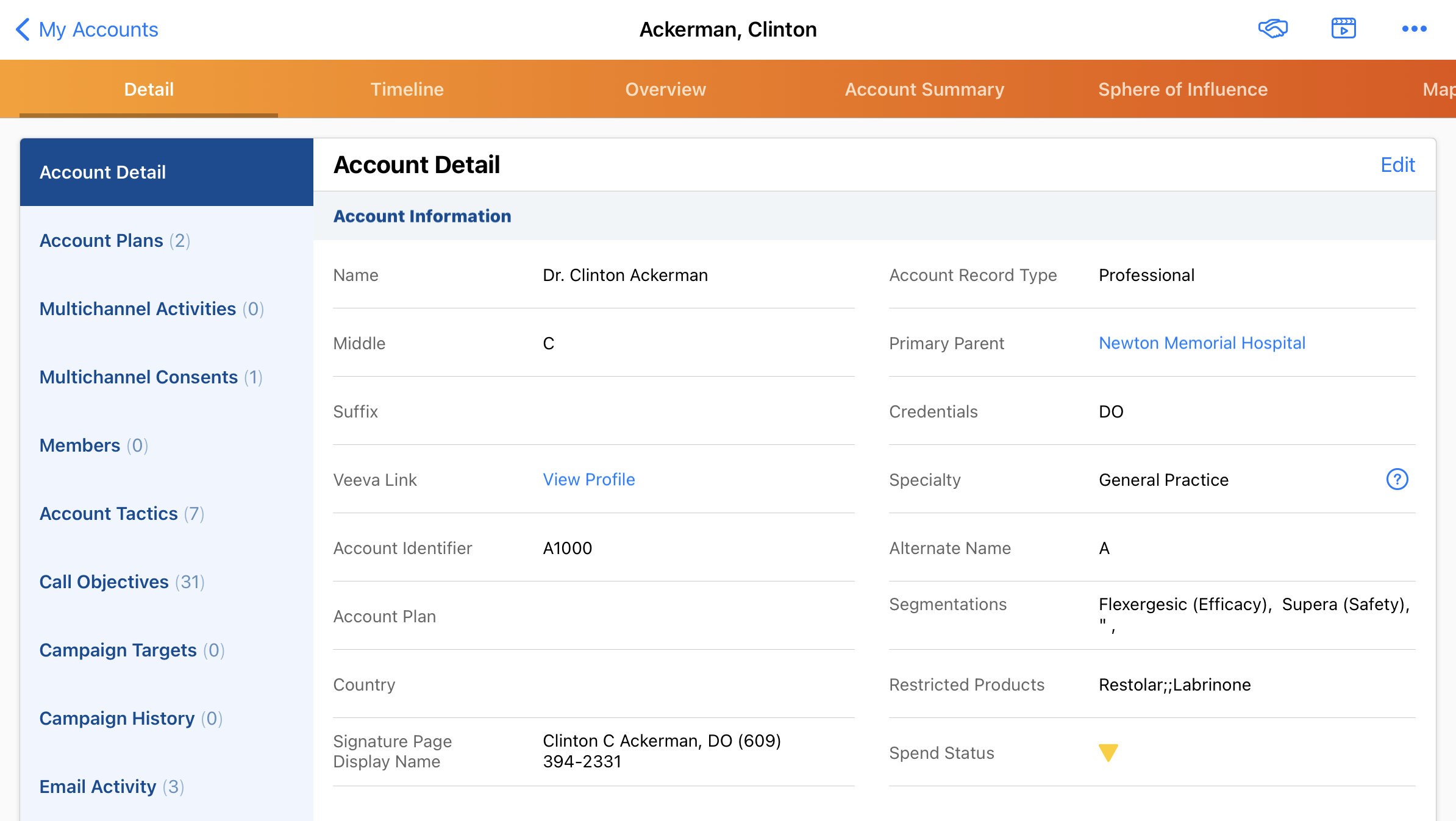1456x821 pixels.
Task: Go to Sphere of Influence tab
Action: [1183, 90]
